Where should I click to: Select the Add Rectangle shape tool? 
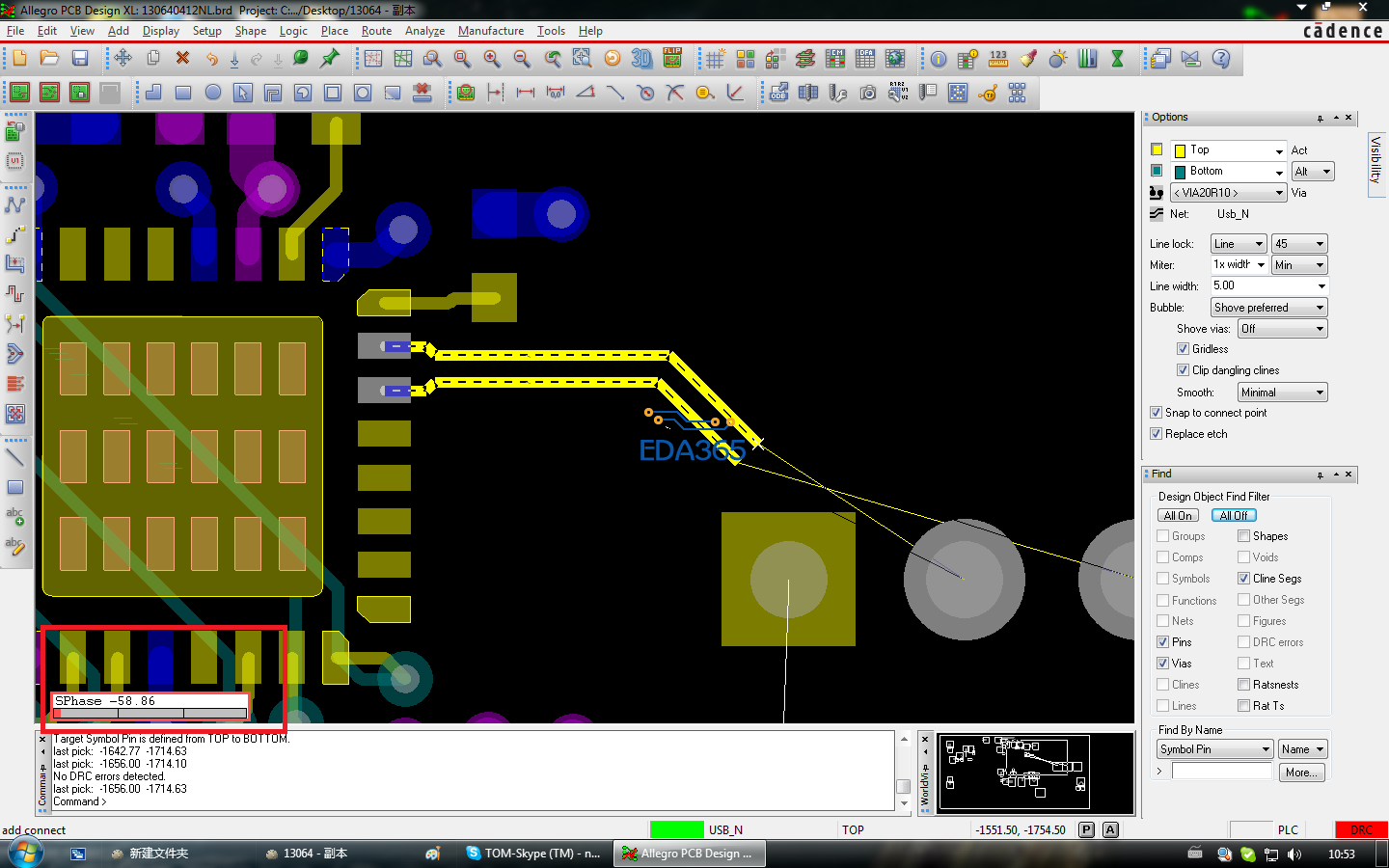point(183,93)
